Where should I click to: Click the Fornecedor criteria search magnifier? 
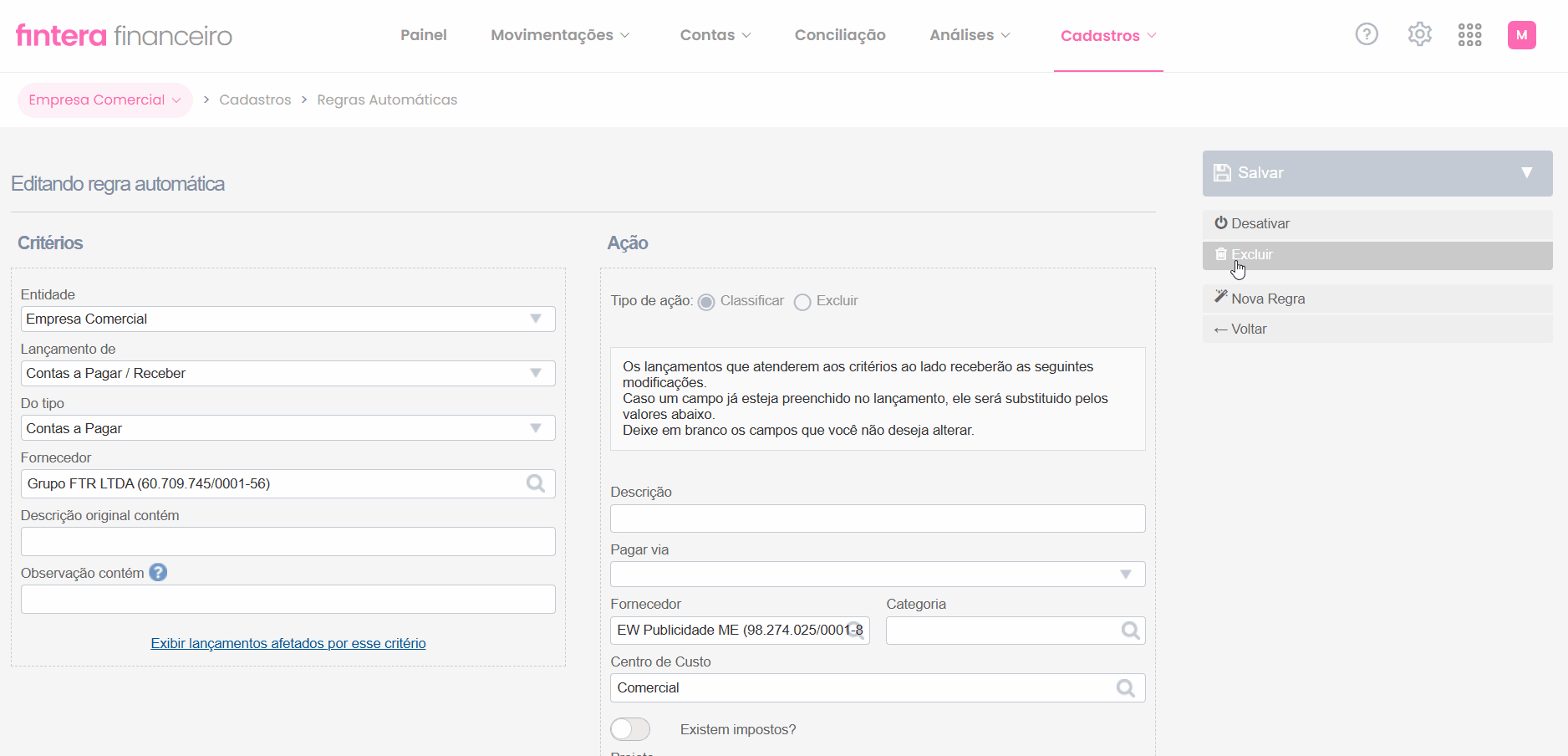coord(536,483)
